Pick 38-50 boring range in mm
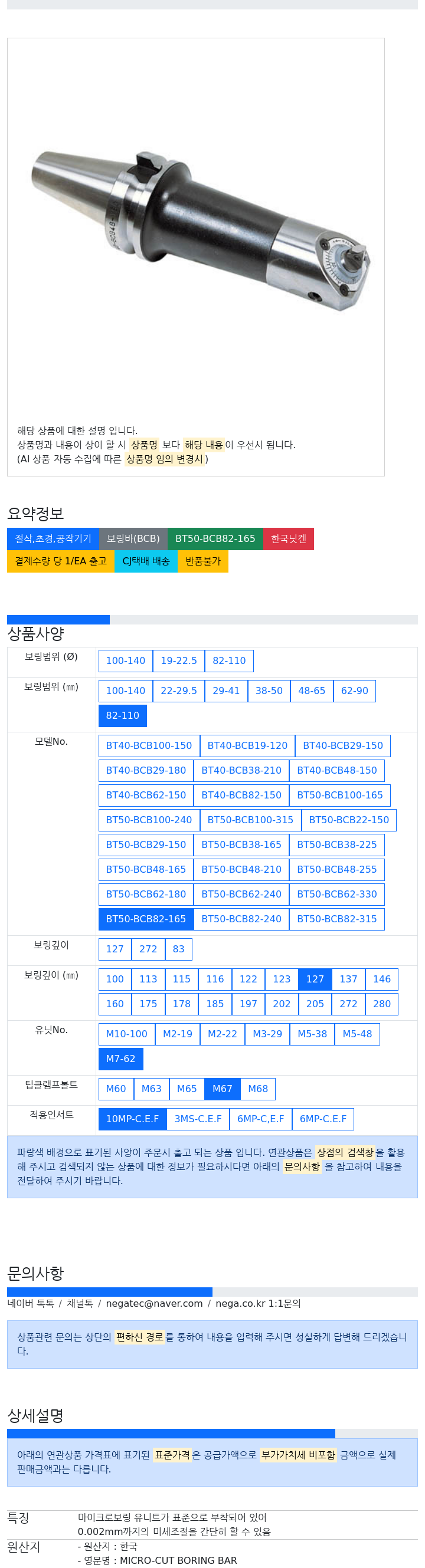Viewport: 425px width, 1568px height. [269, 692]
